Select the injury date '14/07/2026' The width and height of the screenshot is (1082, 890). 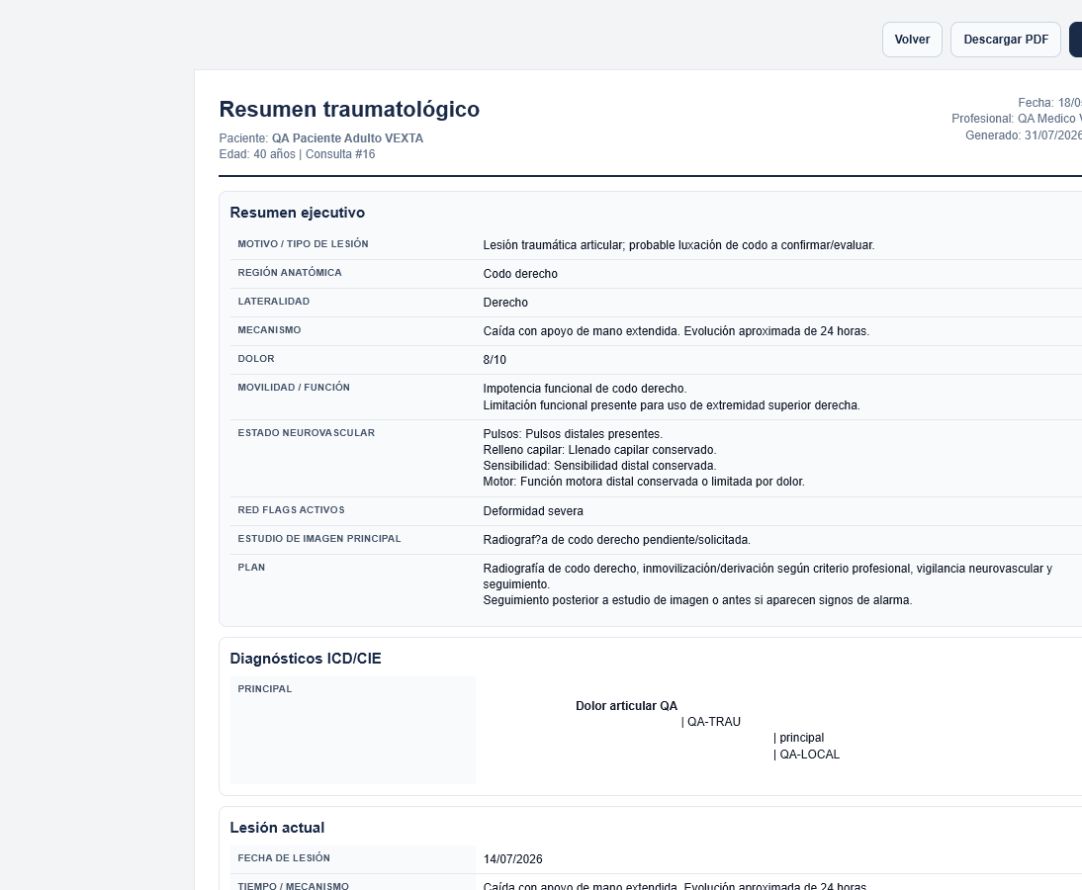coord(513,859)
